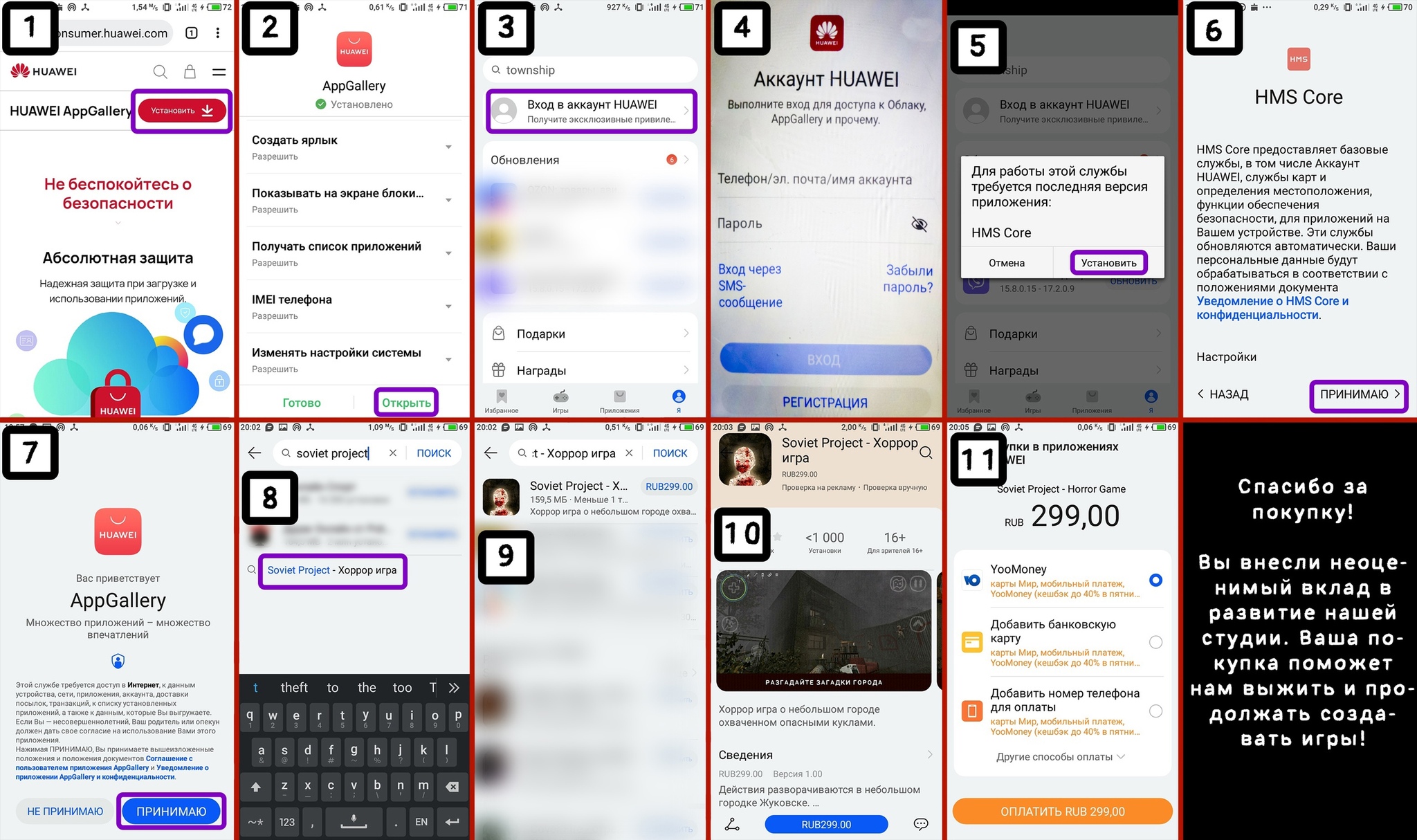Tap the Huawei AppGallery install button
The width and height of the screenshot is (1417, 840).
click(x=183, y=110)
